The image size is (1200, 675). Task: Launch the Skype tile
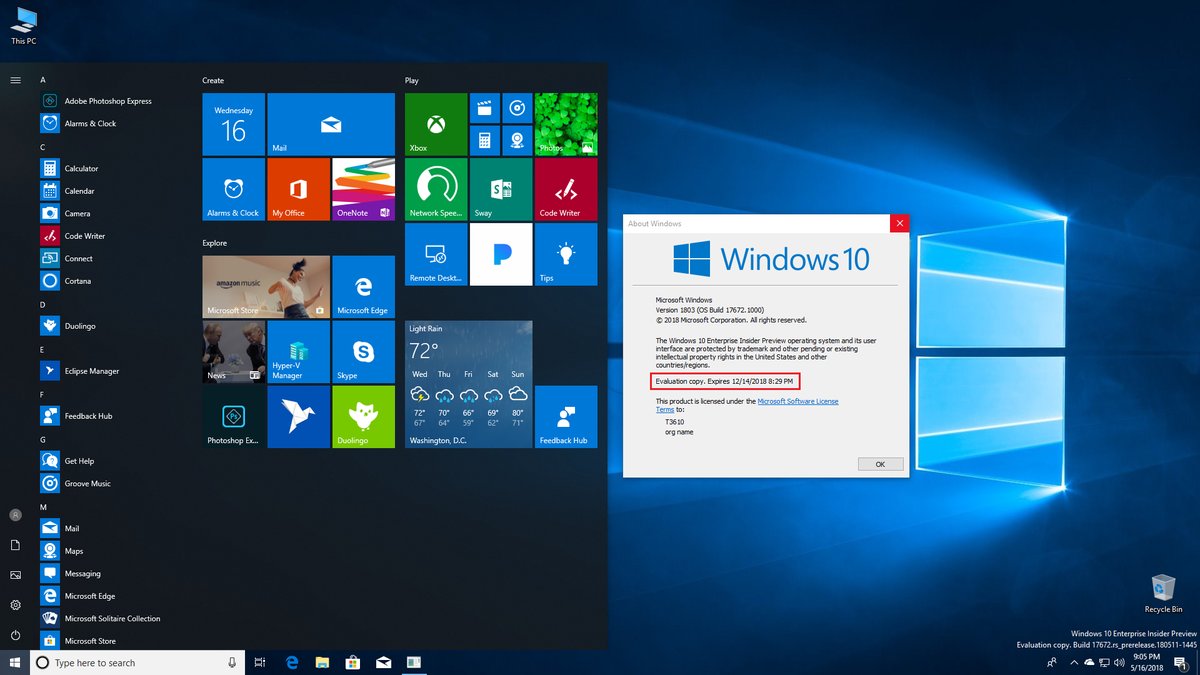363,352
